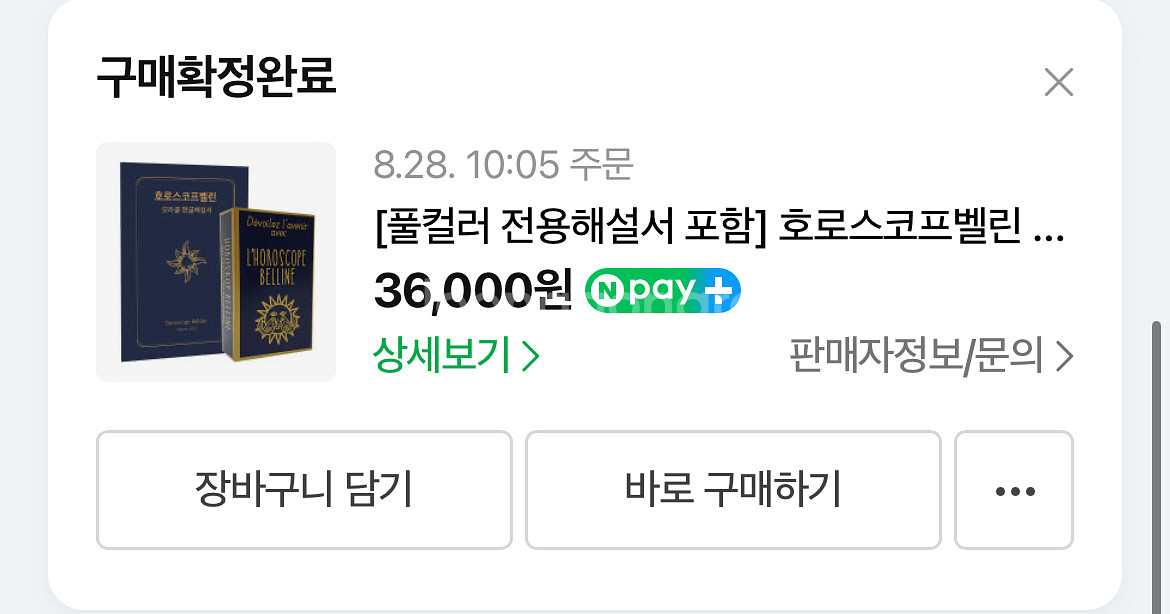This screenshot has width=1170, height=614.
Task: Click the gray chevron after 판매자정보/문의
Action: [1065, 357]
